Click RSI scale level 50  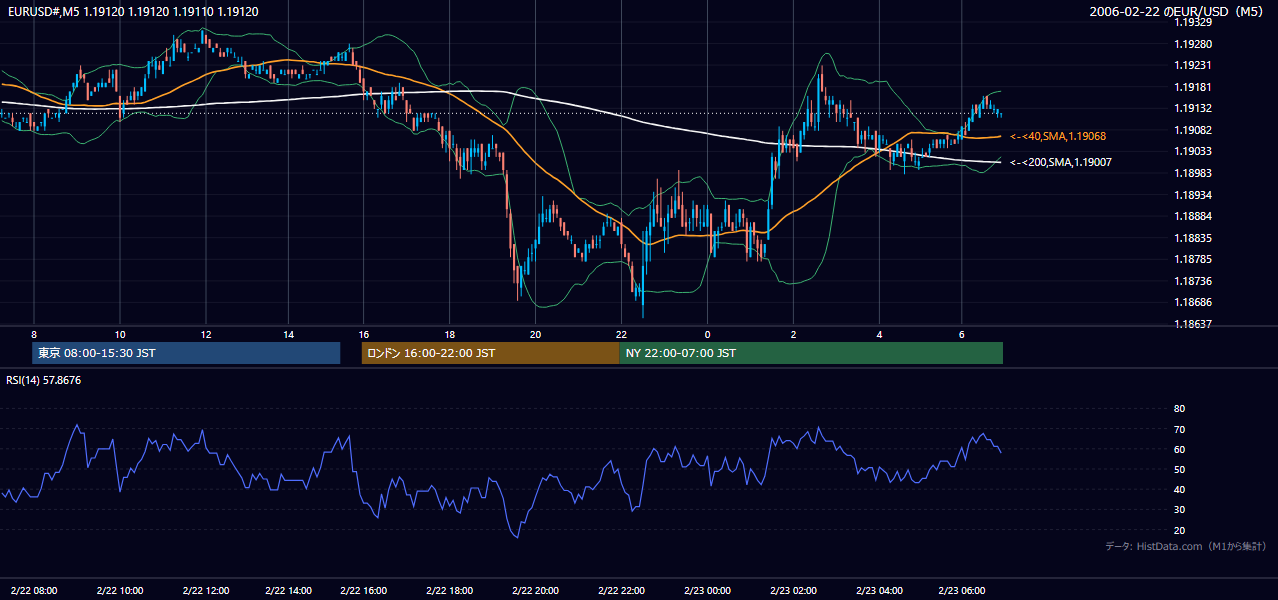pyautogui.click(x=1179, y=470)
